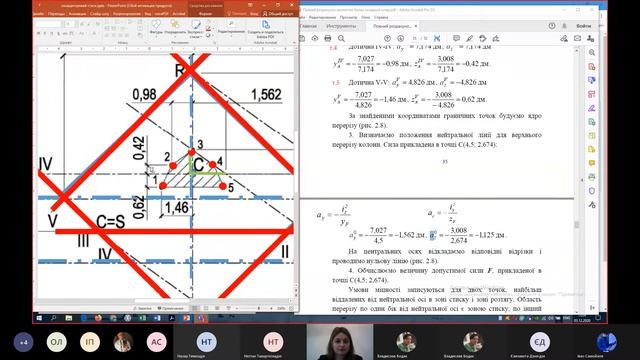This screenshot has width=640, height=360.
Task: Toggle Заметки notes pane in PowerPoint status bar
Action: (142, 309)
